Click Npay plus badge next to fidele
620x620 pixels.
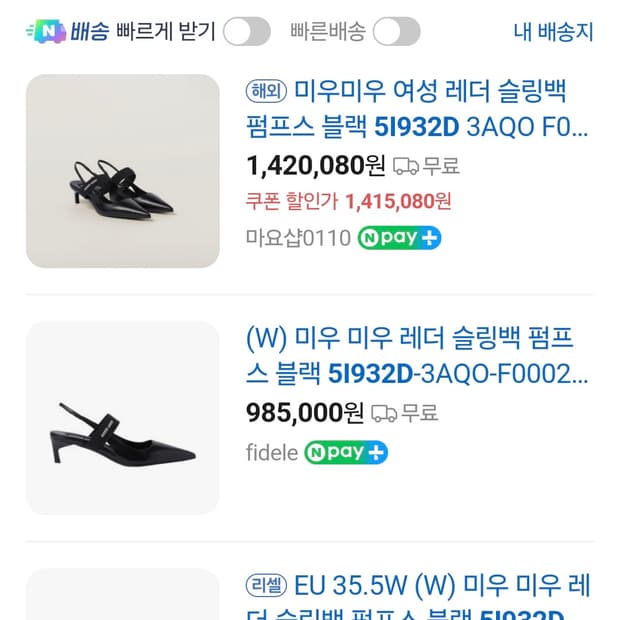[346, 452]
